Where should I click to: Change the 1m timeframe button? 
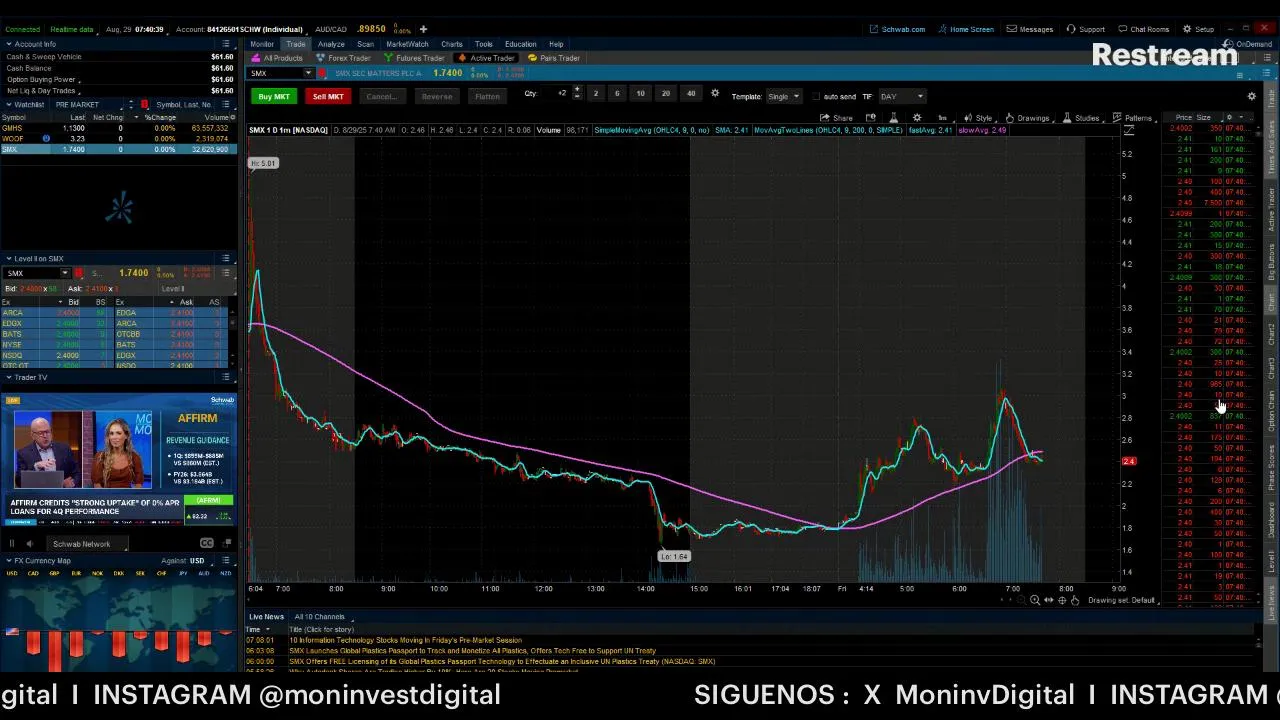[941, 118]
